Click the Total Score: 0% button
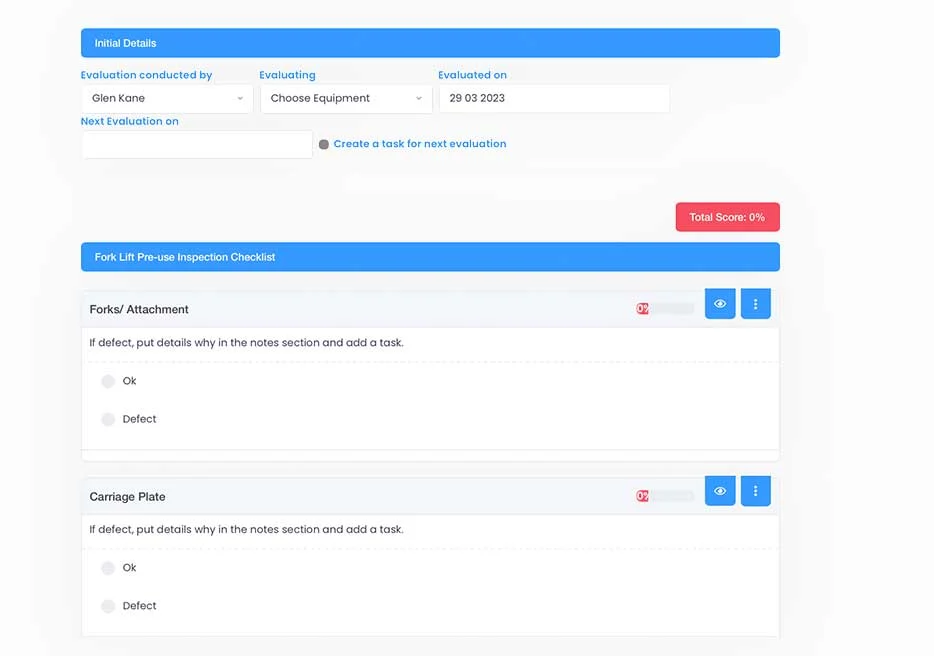The width and height of the screenshot is (934, 656). (727, 217)
